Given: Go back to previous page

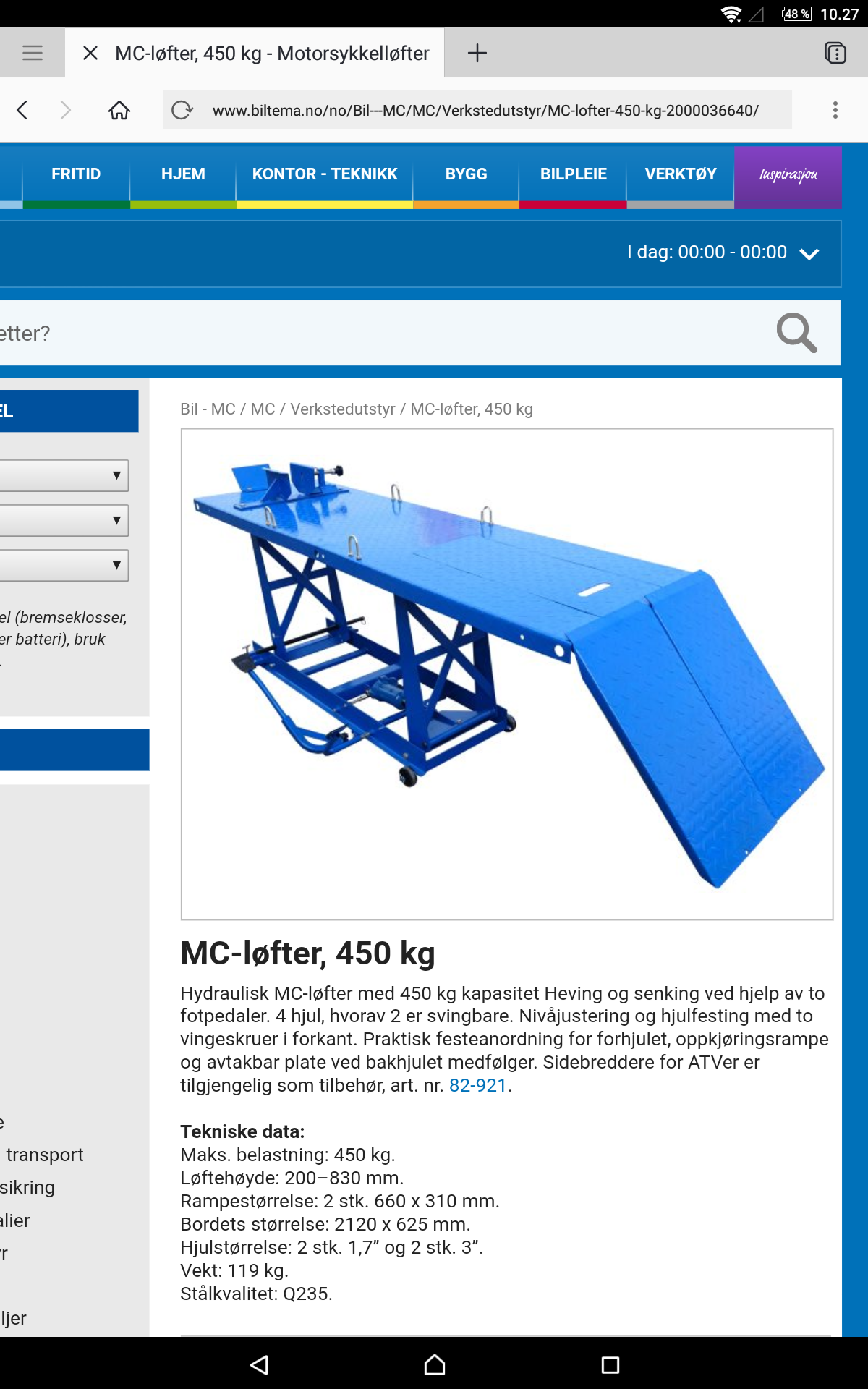Looking at the screenshot, I should (22, 110).
